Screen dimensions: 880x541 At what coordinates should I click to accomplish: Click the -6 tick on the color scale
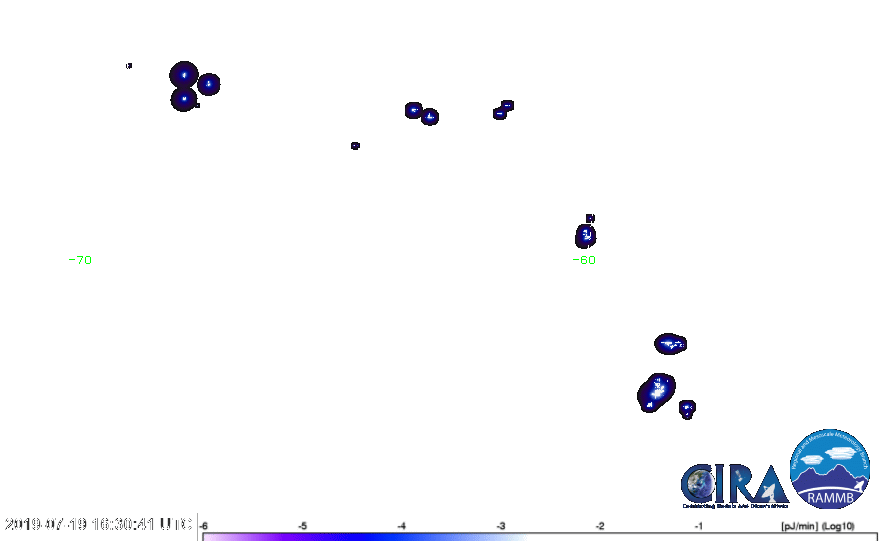pyautogui.click(x=204, y=525)
